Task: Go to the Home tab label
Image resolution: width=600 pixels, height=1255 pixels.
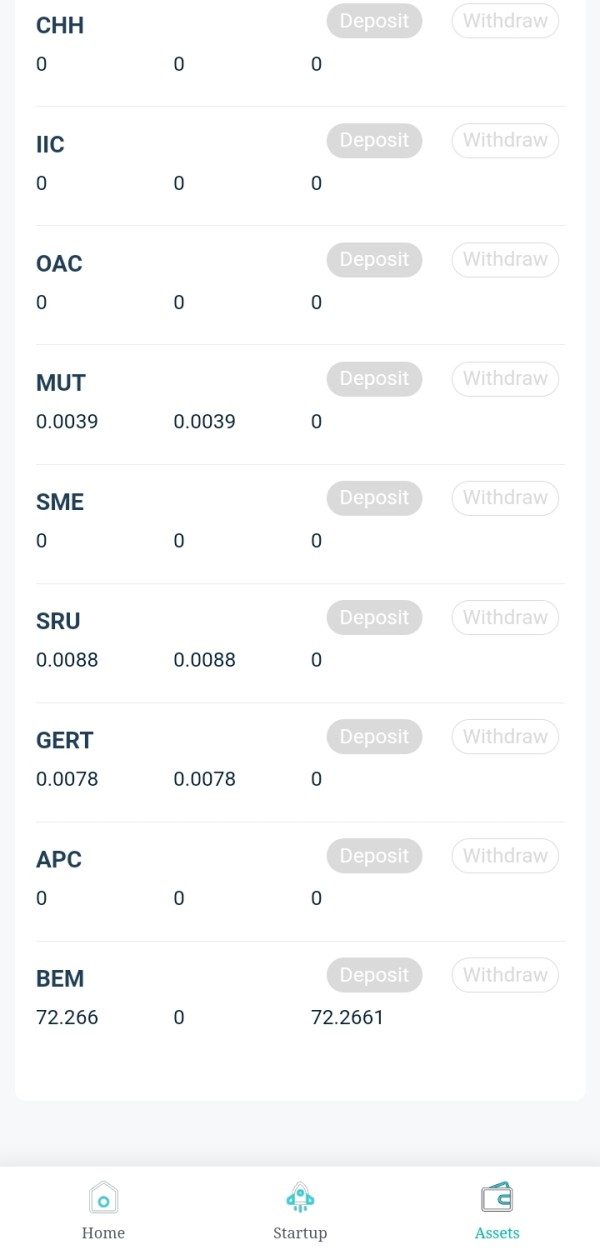Action: (x=103, y=1233)
